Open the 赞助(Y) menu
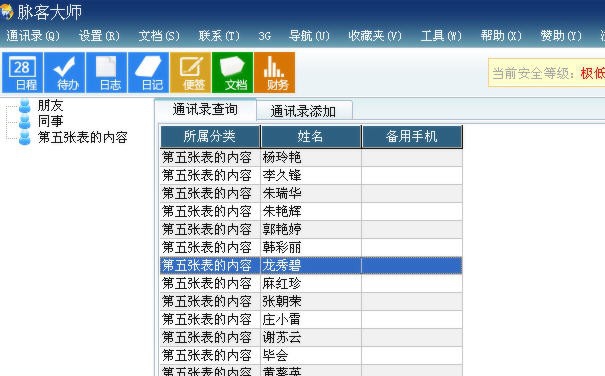The width and height of the screenshot is (605, 376). click(x=561, y=36)
